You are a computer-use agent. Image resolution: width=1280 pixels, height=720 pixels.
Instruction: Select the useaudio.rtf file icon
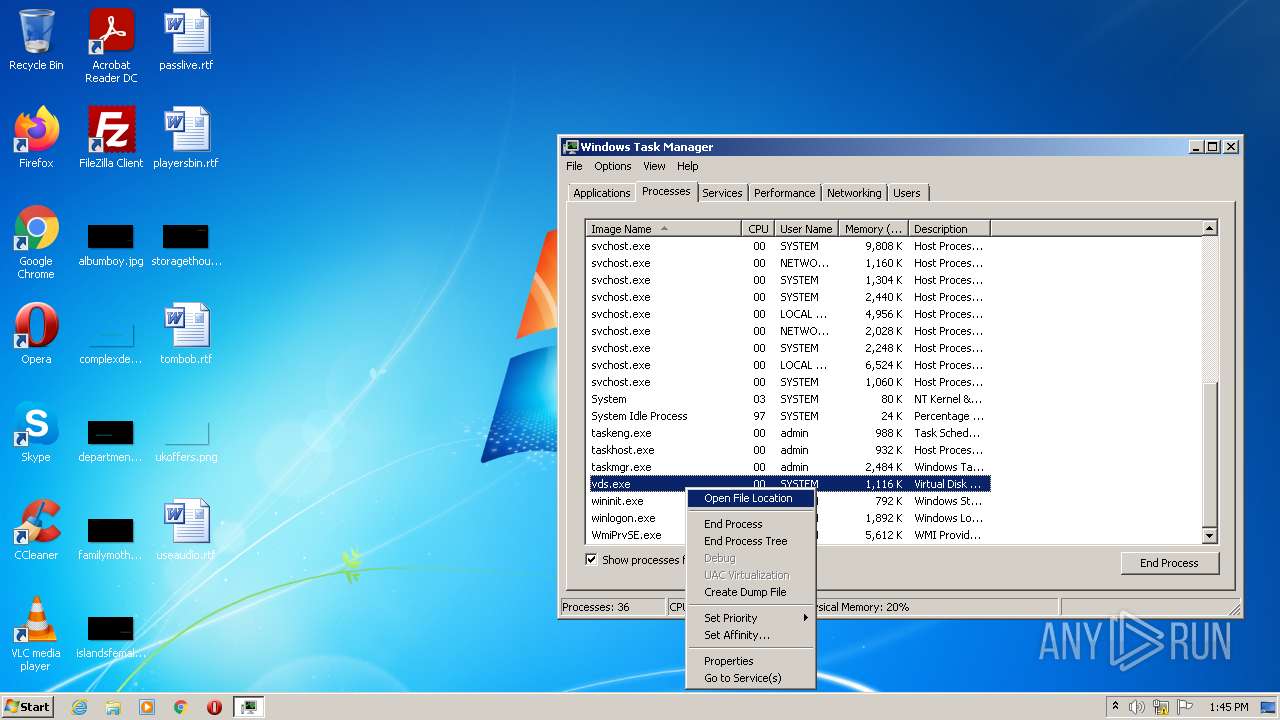pos(186,530)
